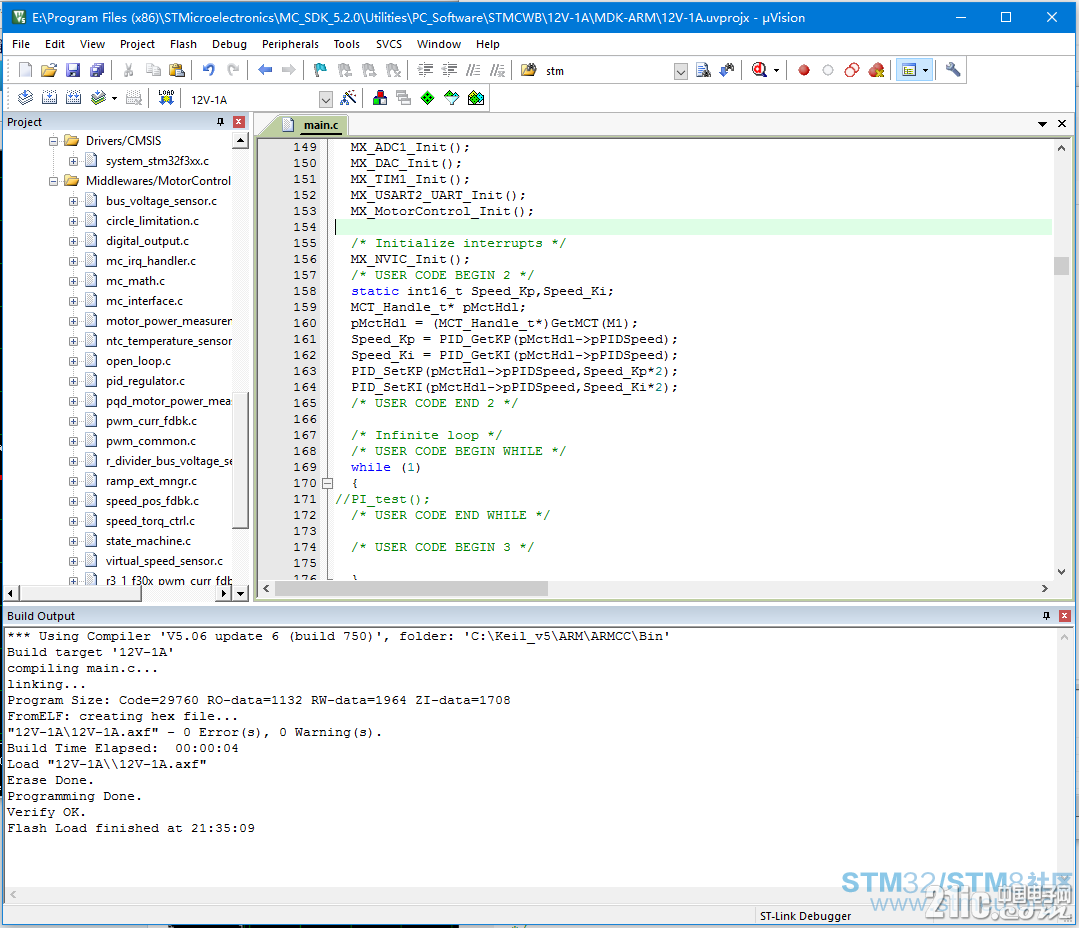Insert a bookmark with the flag icon
The image size is (1079, 928).
(320, 70)
